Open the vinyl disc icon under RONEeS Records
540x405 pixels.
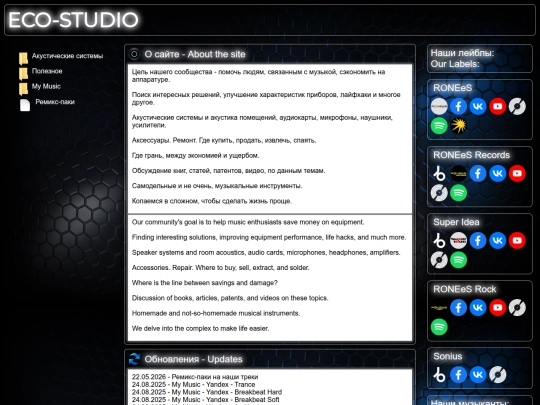(439, 193)
